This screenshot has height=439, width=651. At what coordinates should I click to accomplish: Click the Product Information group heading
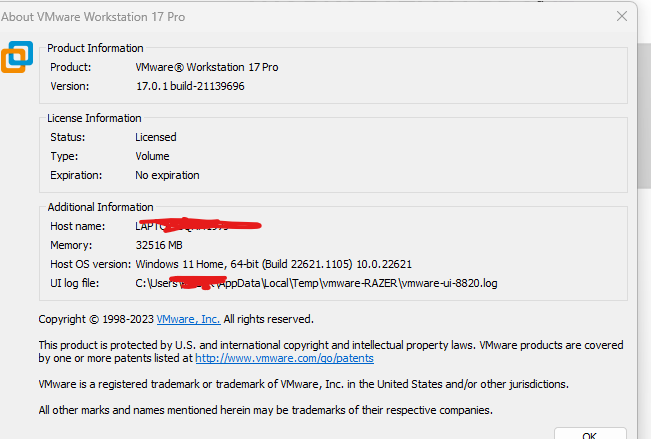(x=95, y=48)
